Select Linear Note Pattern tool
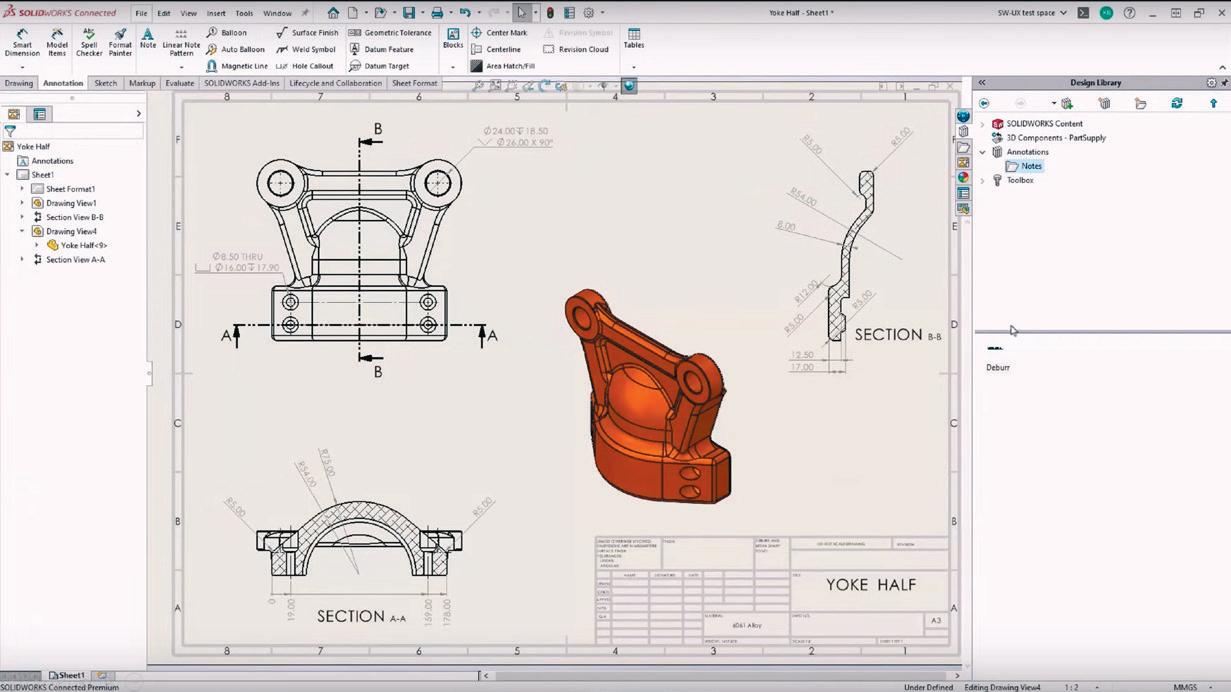This screenshot has width=1231, height=692. pyautogui.click(x=181, y=42)
